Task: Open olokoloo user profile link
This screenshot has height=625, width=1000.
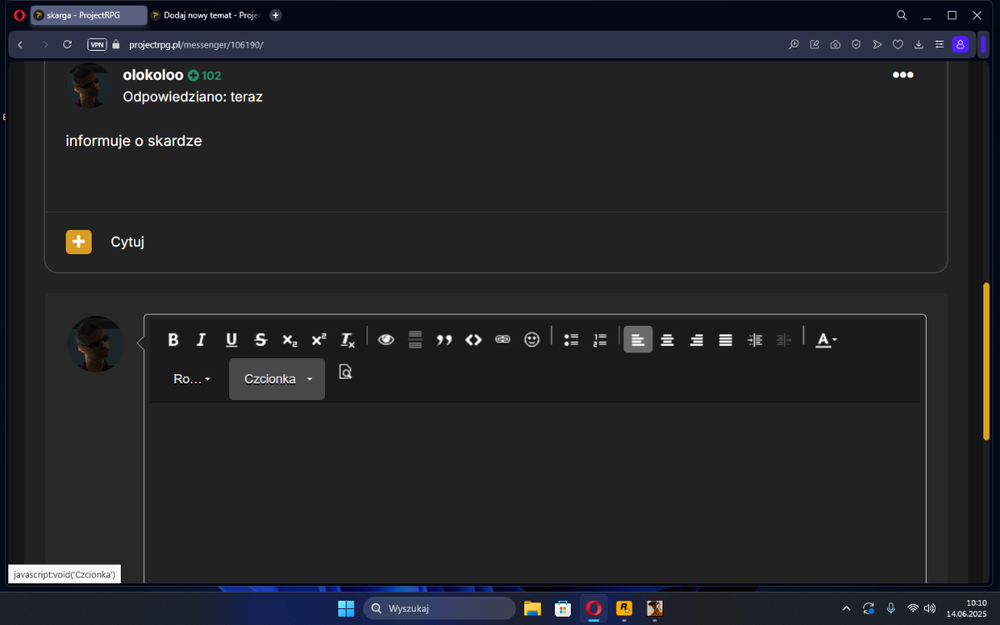Action: [x=153, y=75]
